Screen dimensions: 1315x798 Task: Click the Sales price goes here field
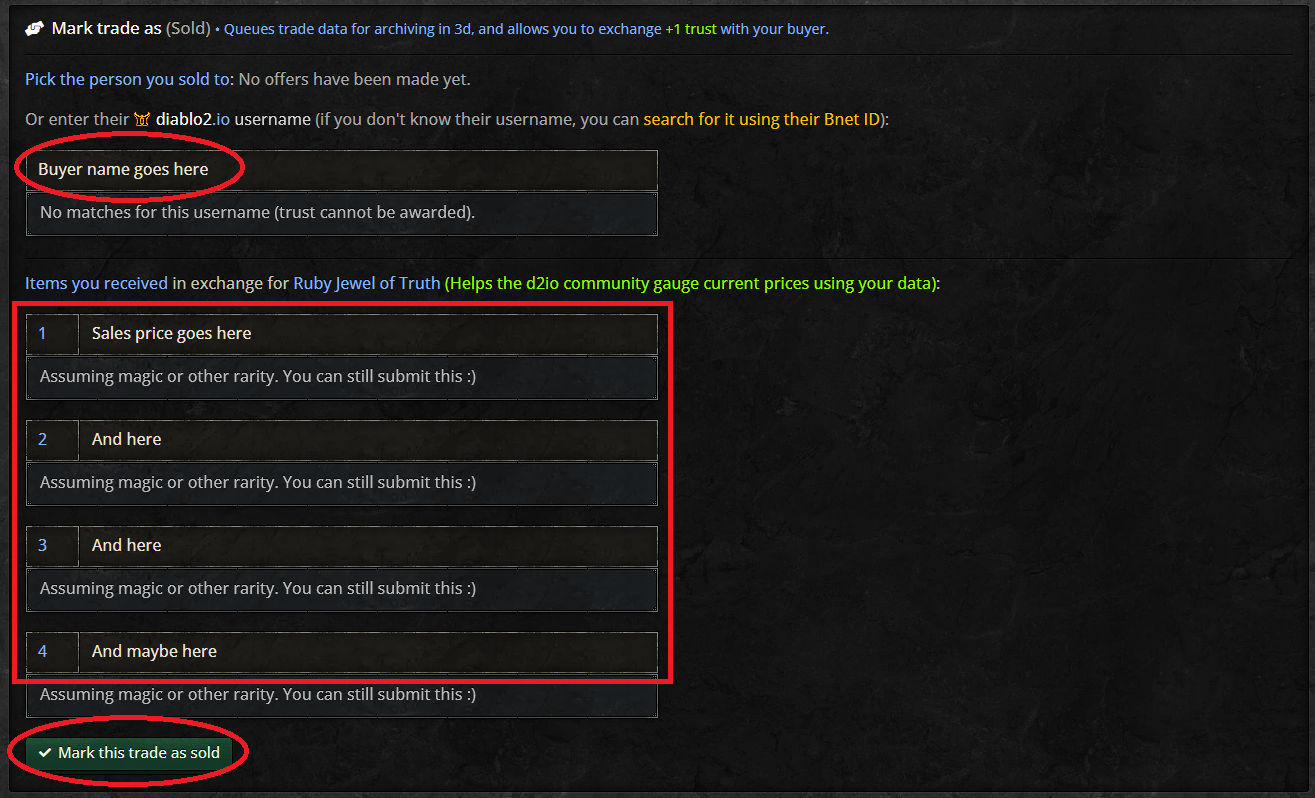(x=368, y=334)
